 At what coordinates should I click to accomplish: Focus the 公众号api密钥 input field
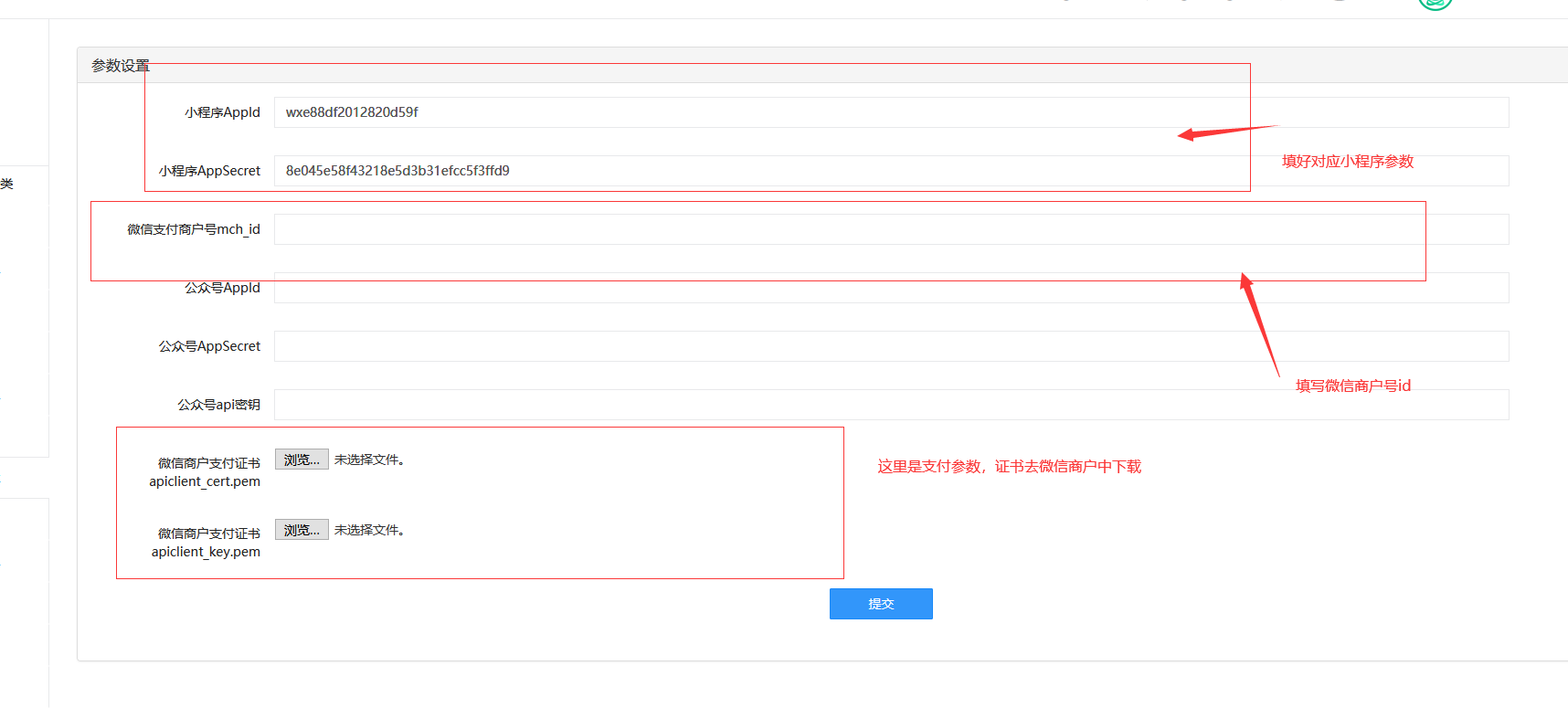click(x=891, y=405)
